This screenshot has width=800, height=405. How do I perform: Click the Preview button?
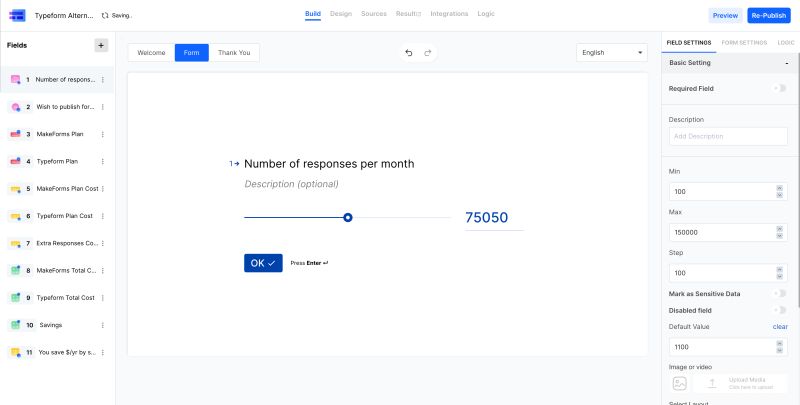(725, 15)
